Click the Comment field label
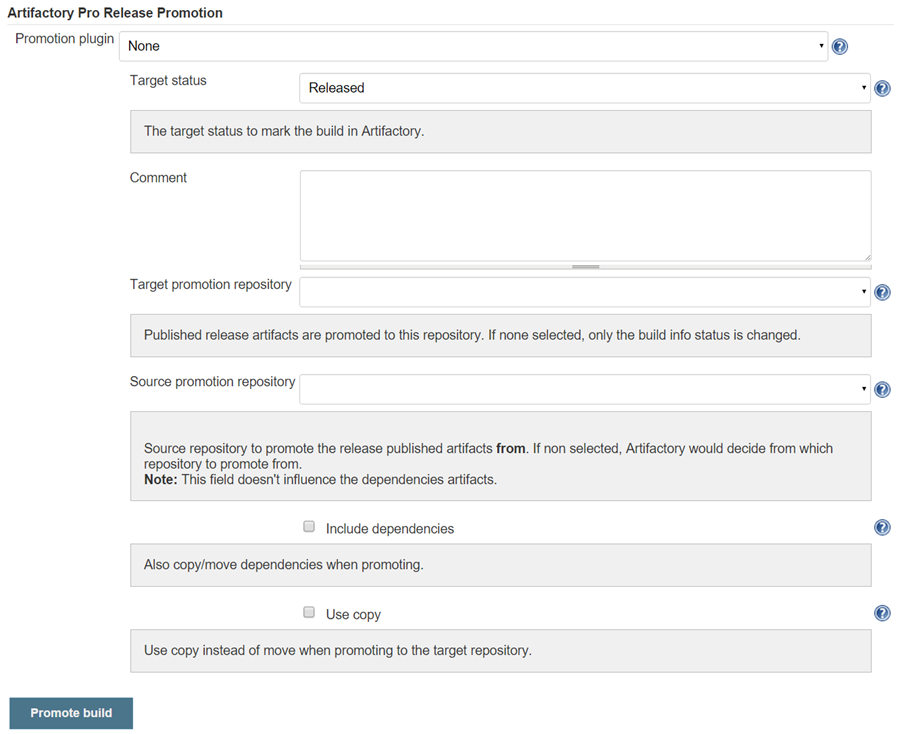900x734 pixels. click(x=158, y=177)
